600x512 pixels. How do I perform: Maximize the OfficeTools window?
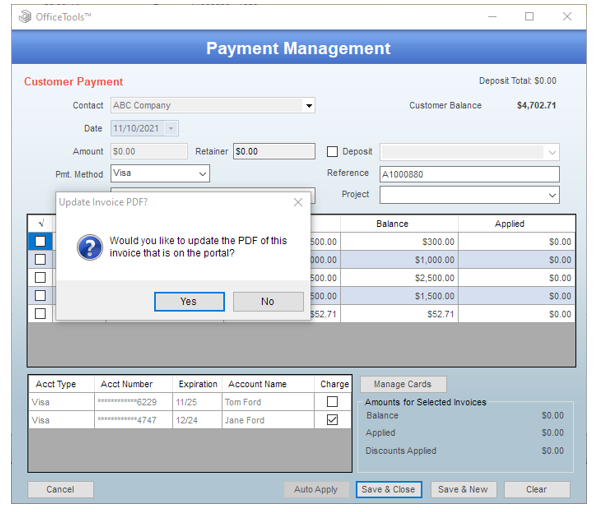(x=529, y=16)
